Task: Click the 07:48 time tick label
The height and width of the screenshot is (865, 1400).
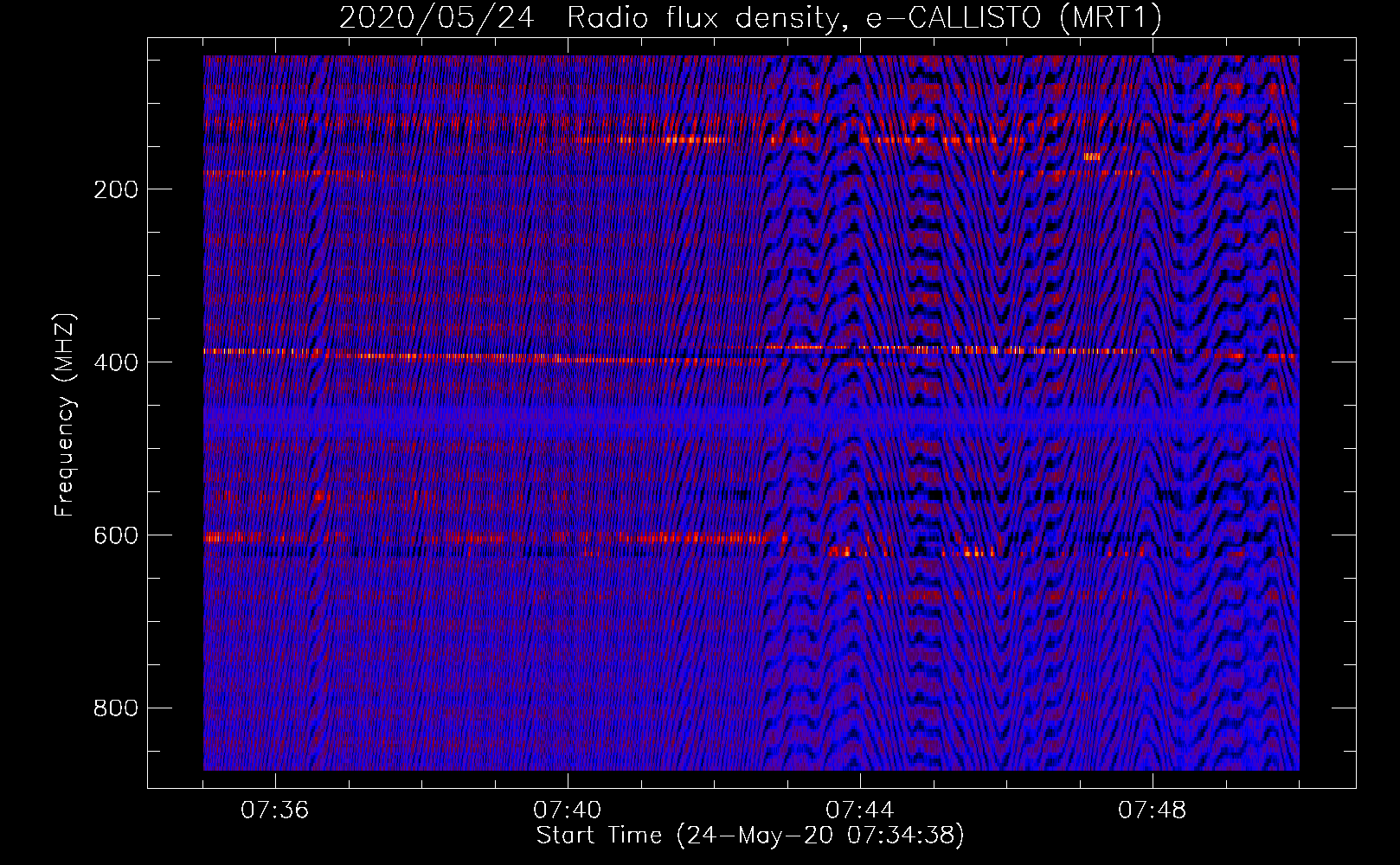Action: coord(1153,811)
